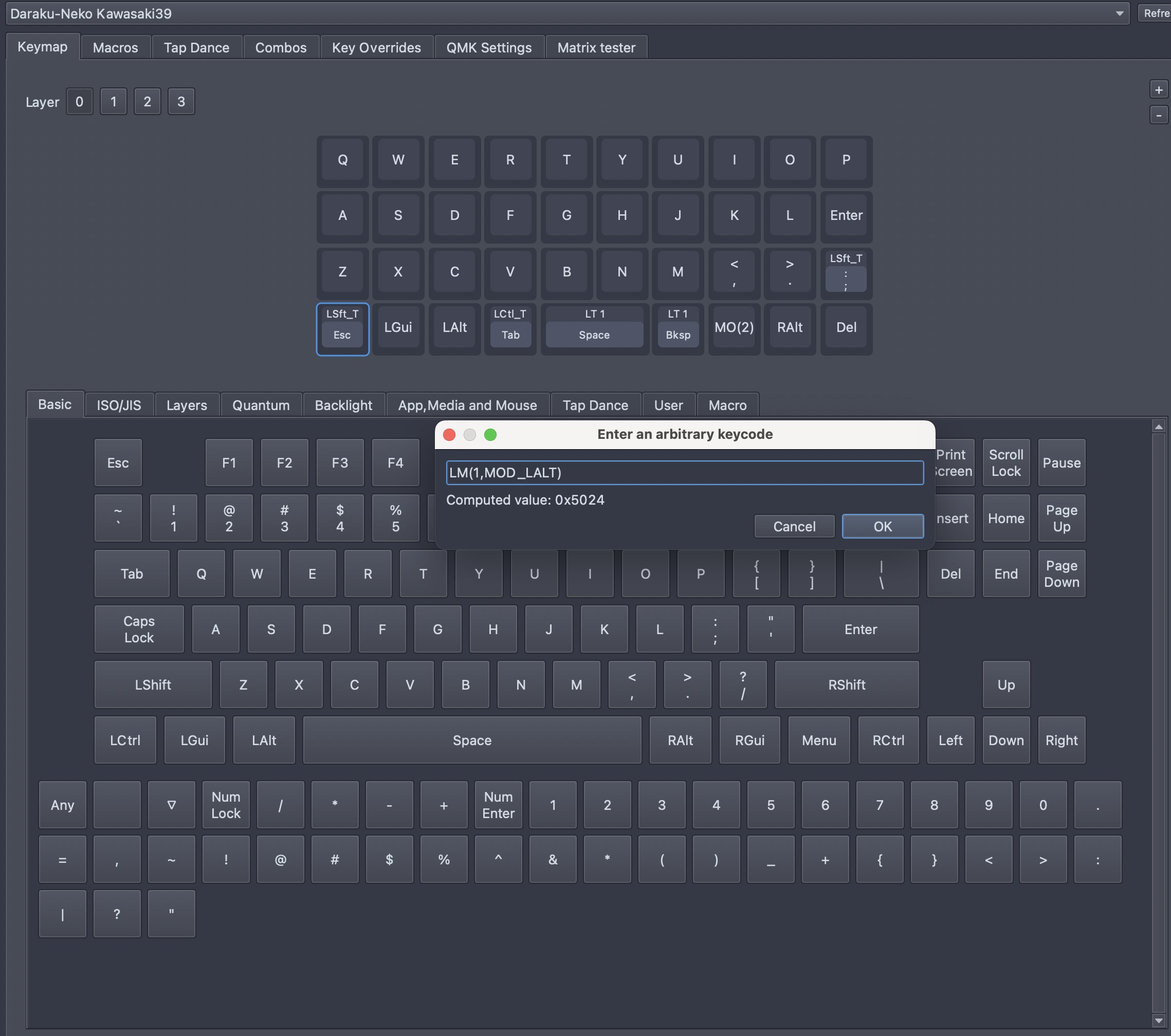Select the LT 1 Space key on keymap
The width and height of the screenshot is (1171, 1036).
594,329
